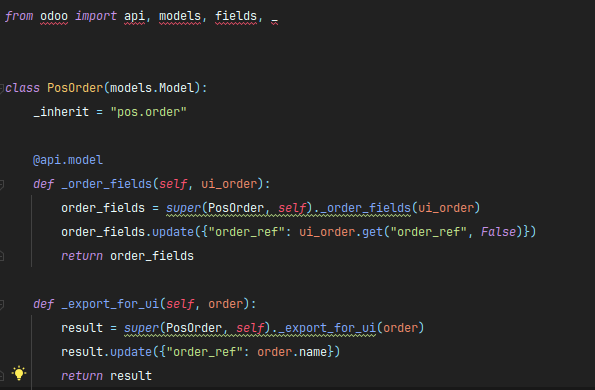Place cursor on underlined fields import
Viewport: 595px width, 390px height.
(x=236, y=16)
